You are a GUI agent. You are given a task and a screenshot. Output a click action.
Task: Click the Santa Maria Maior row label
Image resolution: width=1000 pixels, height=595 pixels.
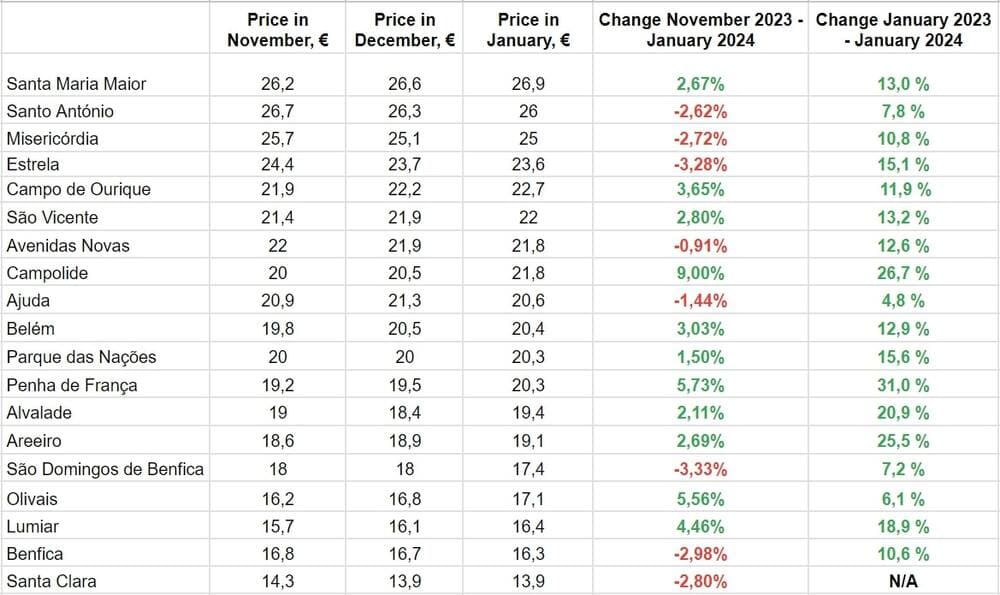click(76, 84)
